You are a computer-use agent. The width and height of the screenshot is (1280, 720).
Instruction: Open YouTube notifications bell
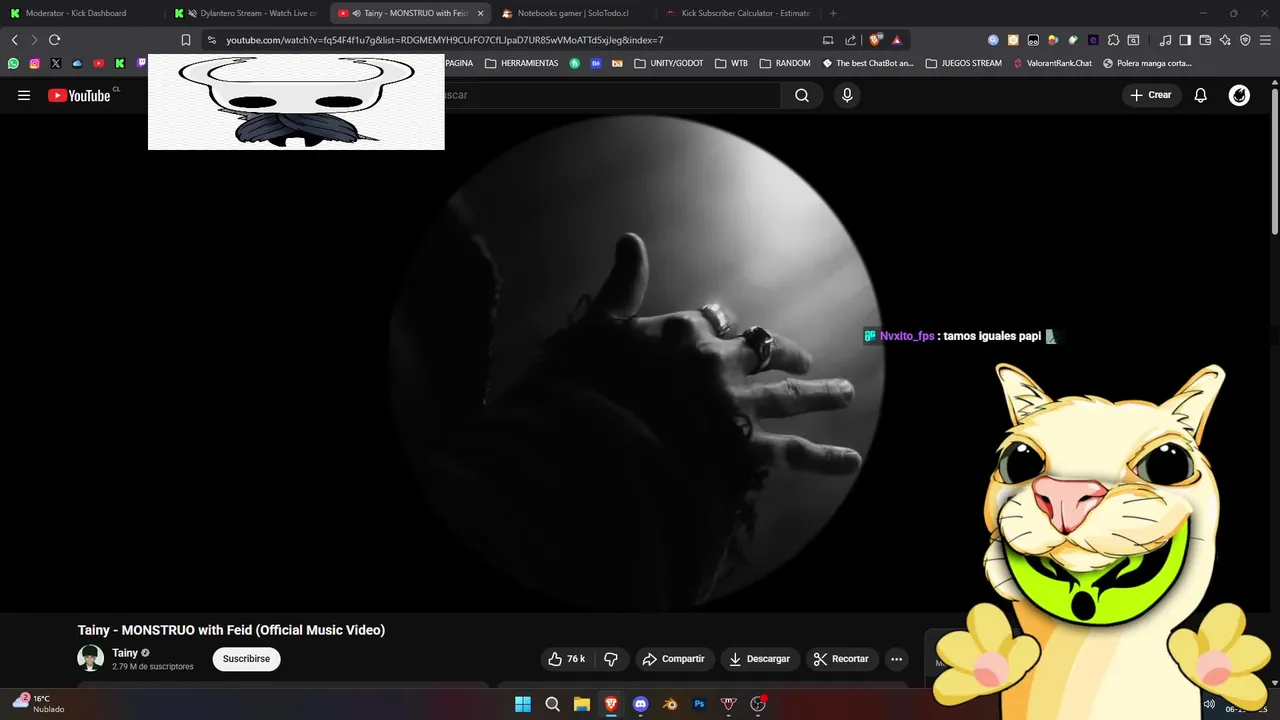coord(1201,95)
